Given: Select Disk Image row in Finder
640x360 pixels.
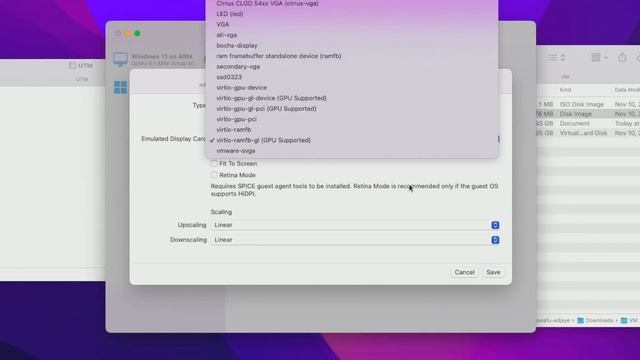Looking at the screenshot, I should pyautogui.click(x=588, y=114).
